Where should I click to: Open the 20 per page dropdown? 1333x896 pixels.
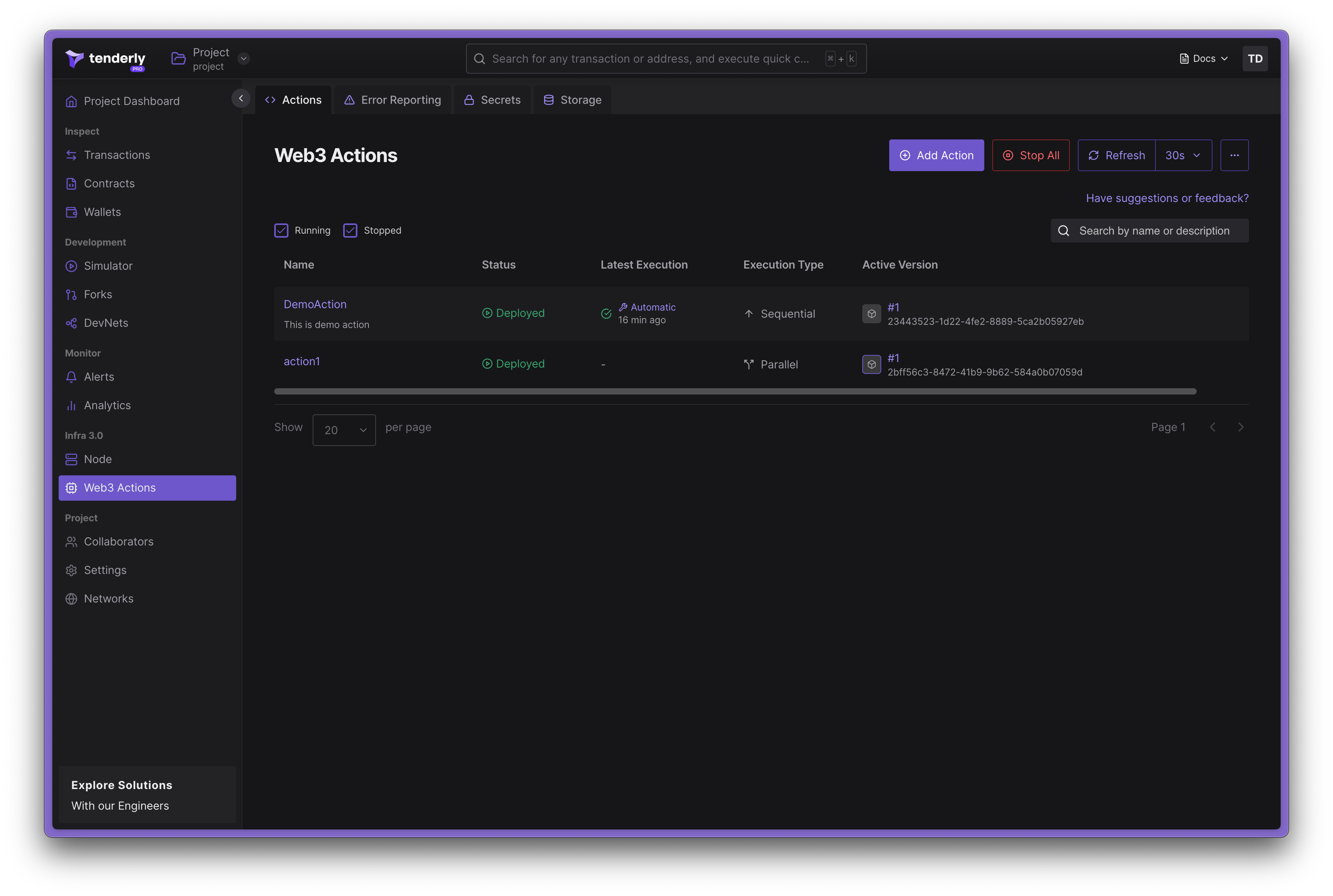pyautogui.click(x=344, y=430)
